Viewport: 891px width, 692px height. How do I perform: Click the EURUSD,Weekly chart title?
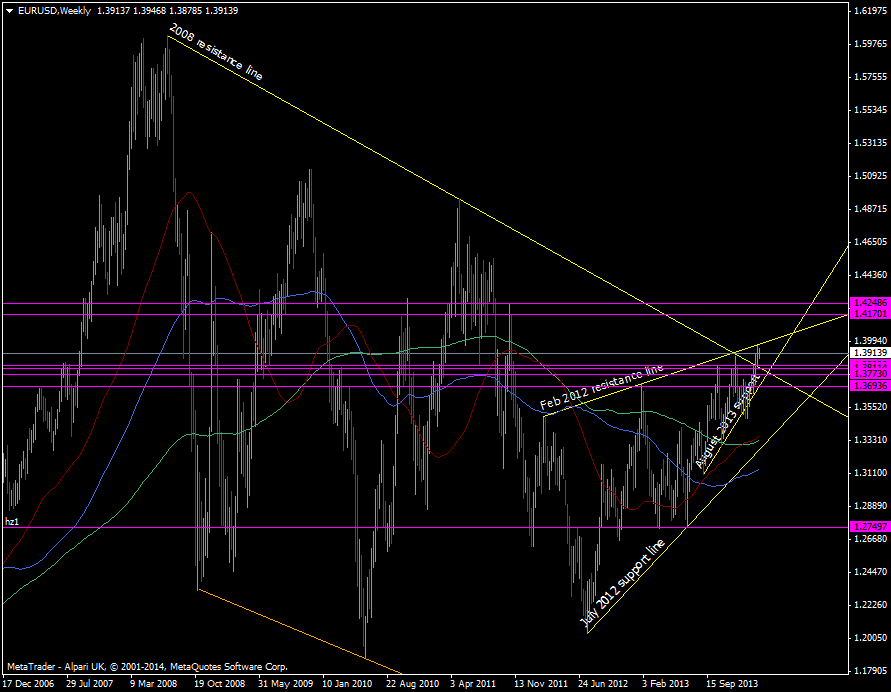pyautogui.click(x=54, y=10)
